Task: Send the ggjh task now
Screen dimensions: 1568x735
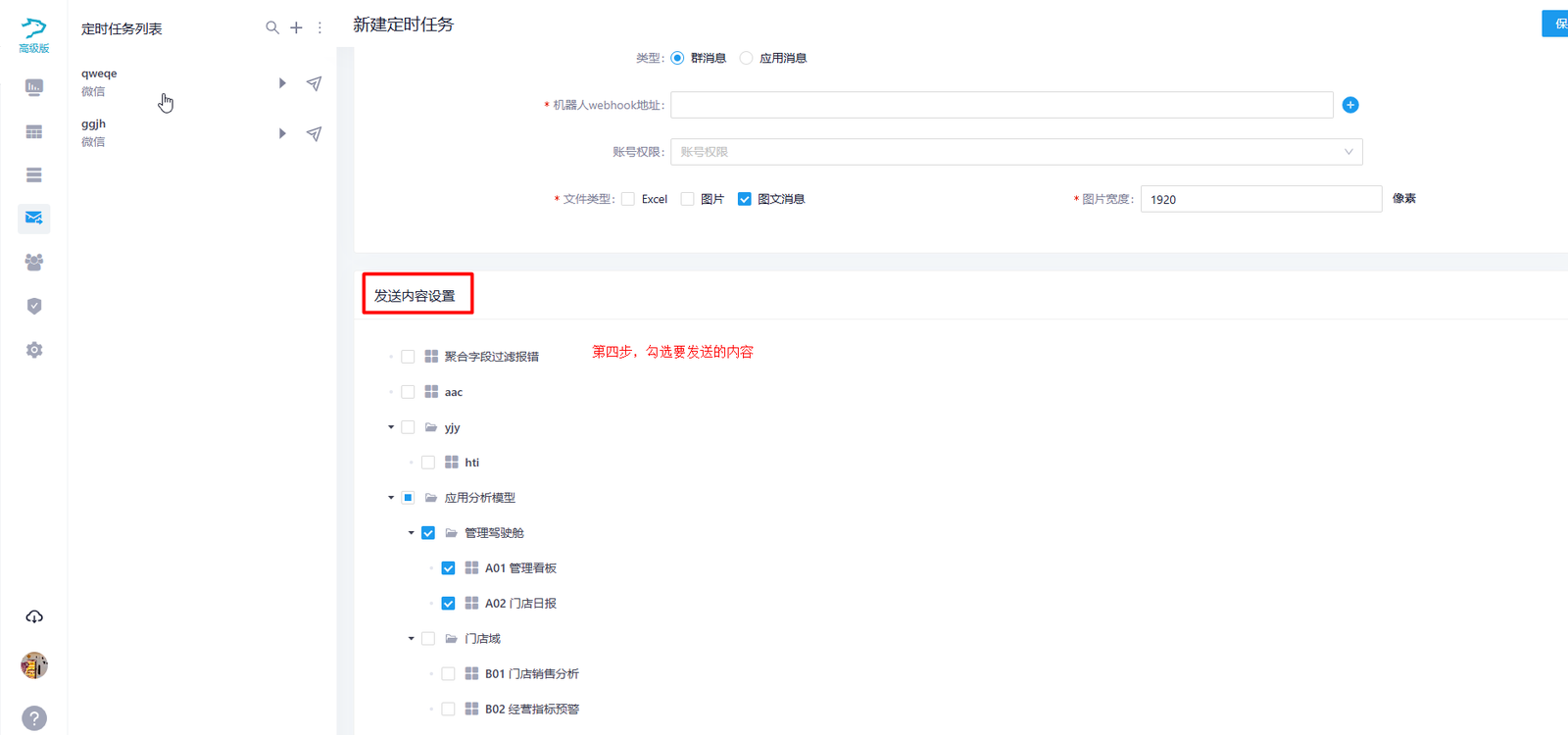Action: [314, 133]
